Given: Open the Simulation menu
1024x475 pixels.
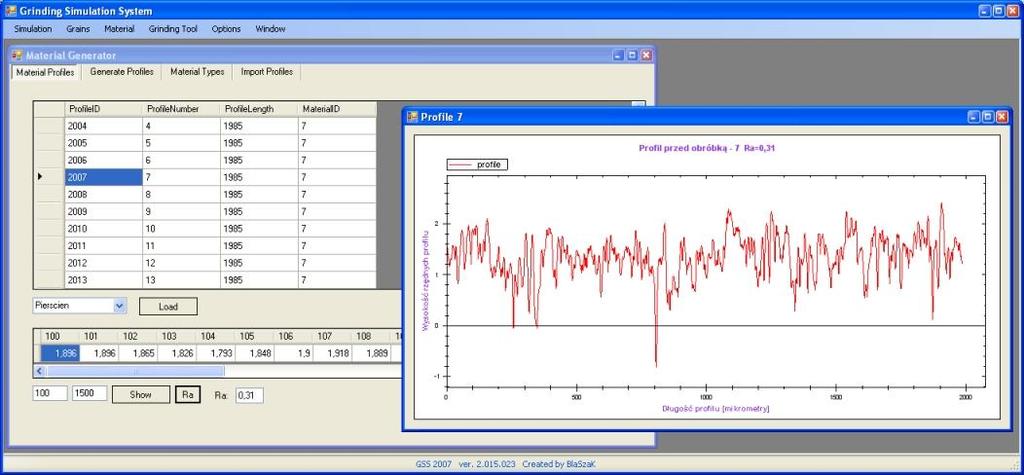Looking at the screenshot, I should (x=33, y=29).
